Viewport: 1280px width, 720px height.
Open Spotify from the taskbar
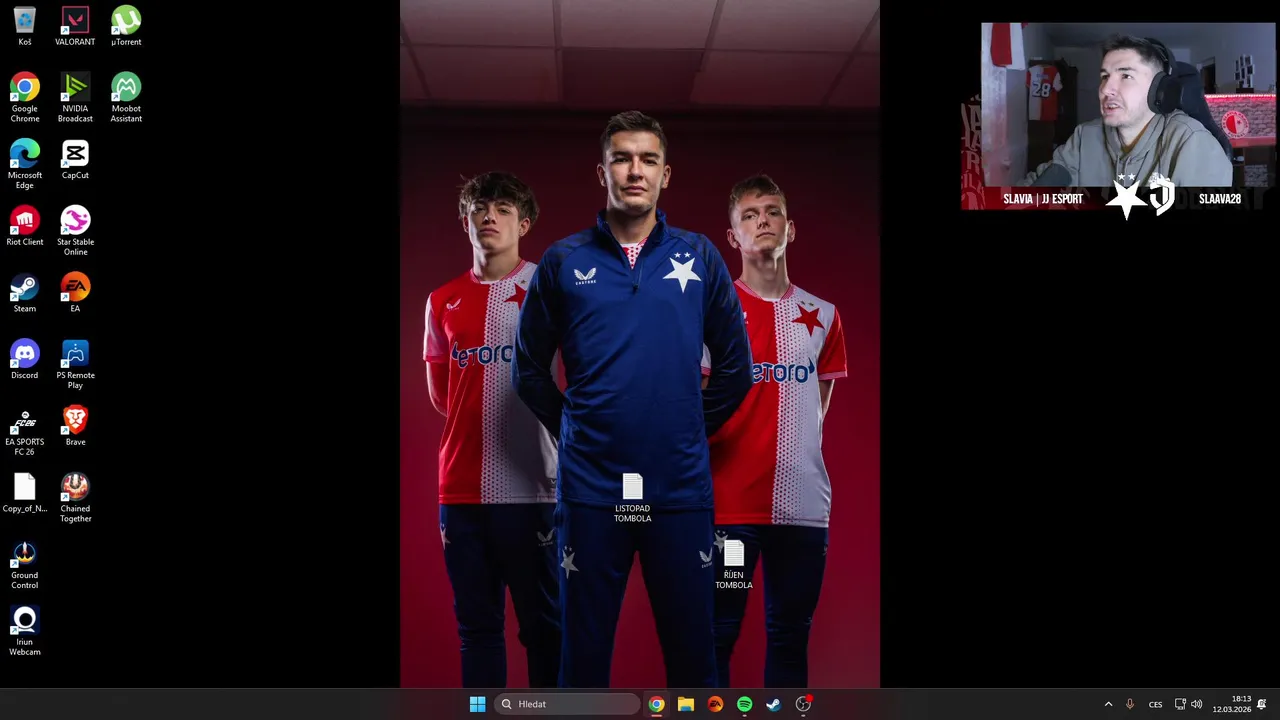(744, 704)
